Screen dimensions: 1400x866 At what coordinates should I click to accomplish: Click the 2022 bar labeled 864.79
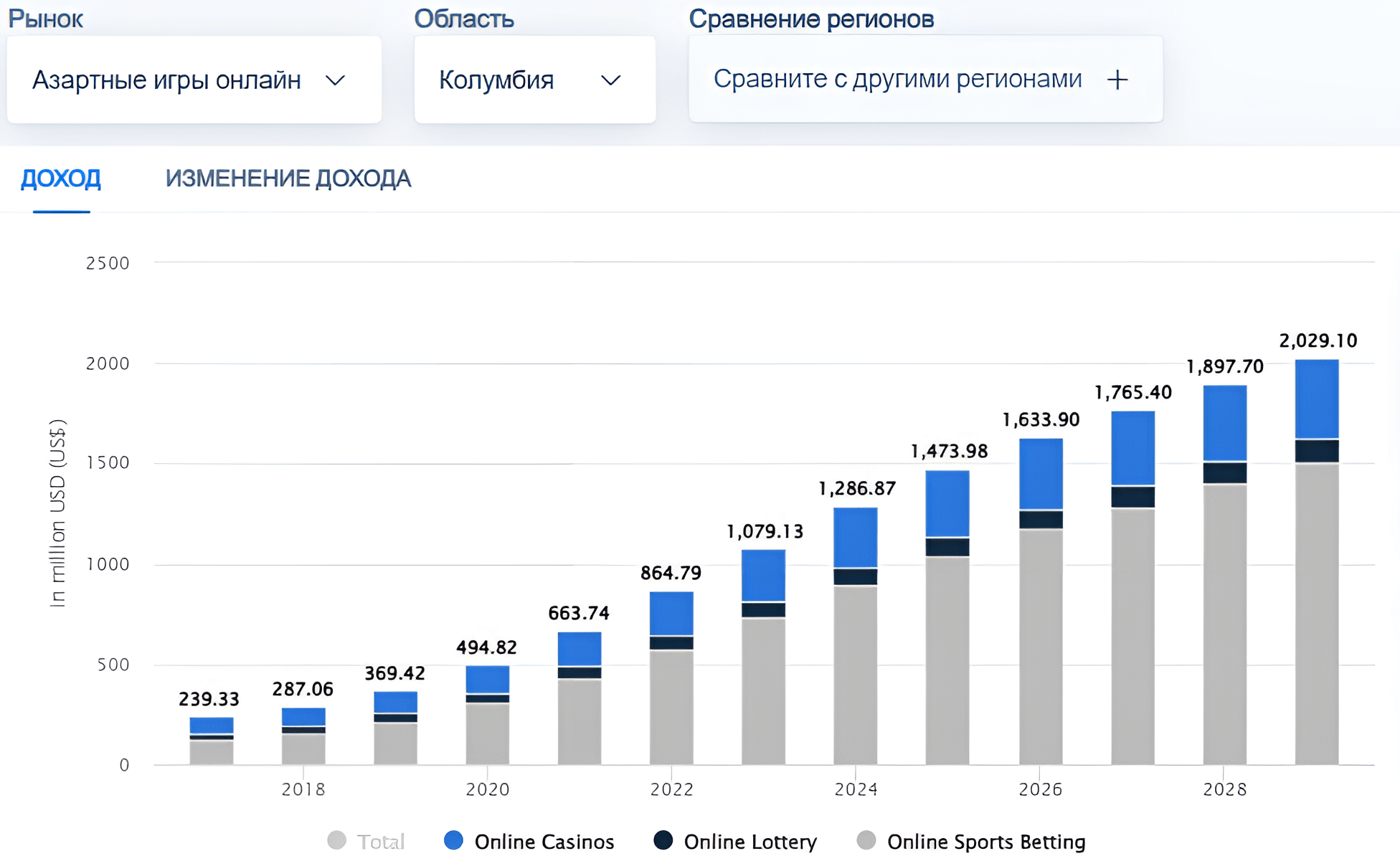[671, 678]
